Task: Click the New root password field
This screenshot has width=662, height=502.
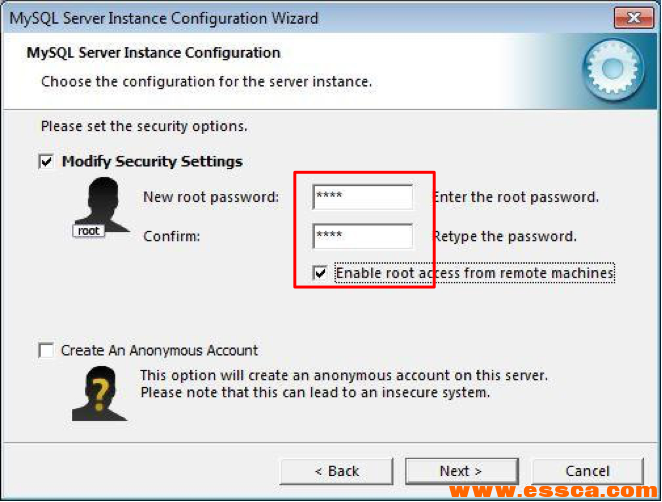Action: (x=362, y=196)
